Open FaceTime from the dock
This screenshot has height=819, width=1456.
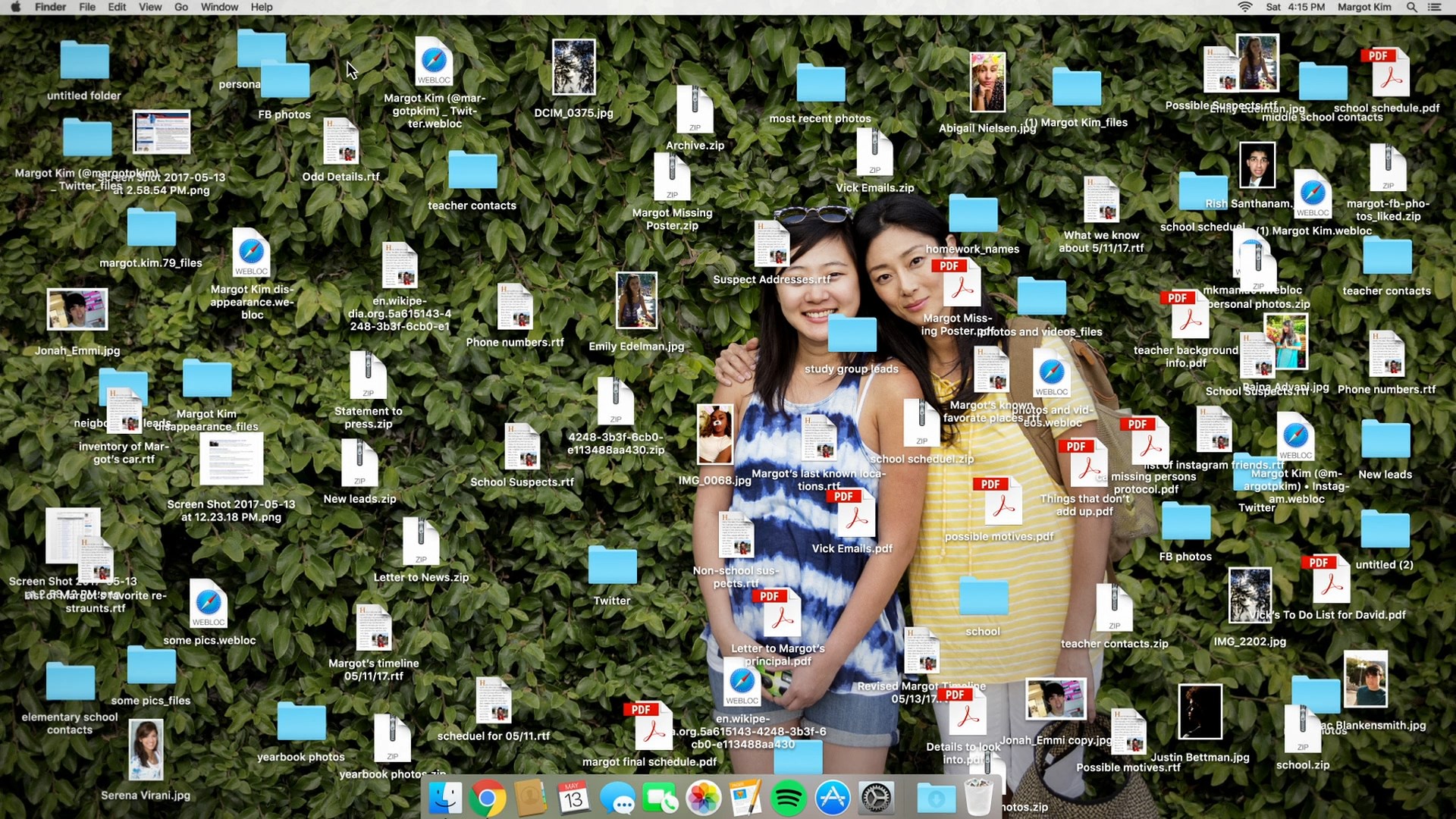point(660,799)
